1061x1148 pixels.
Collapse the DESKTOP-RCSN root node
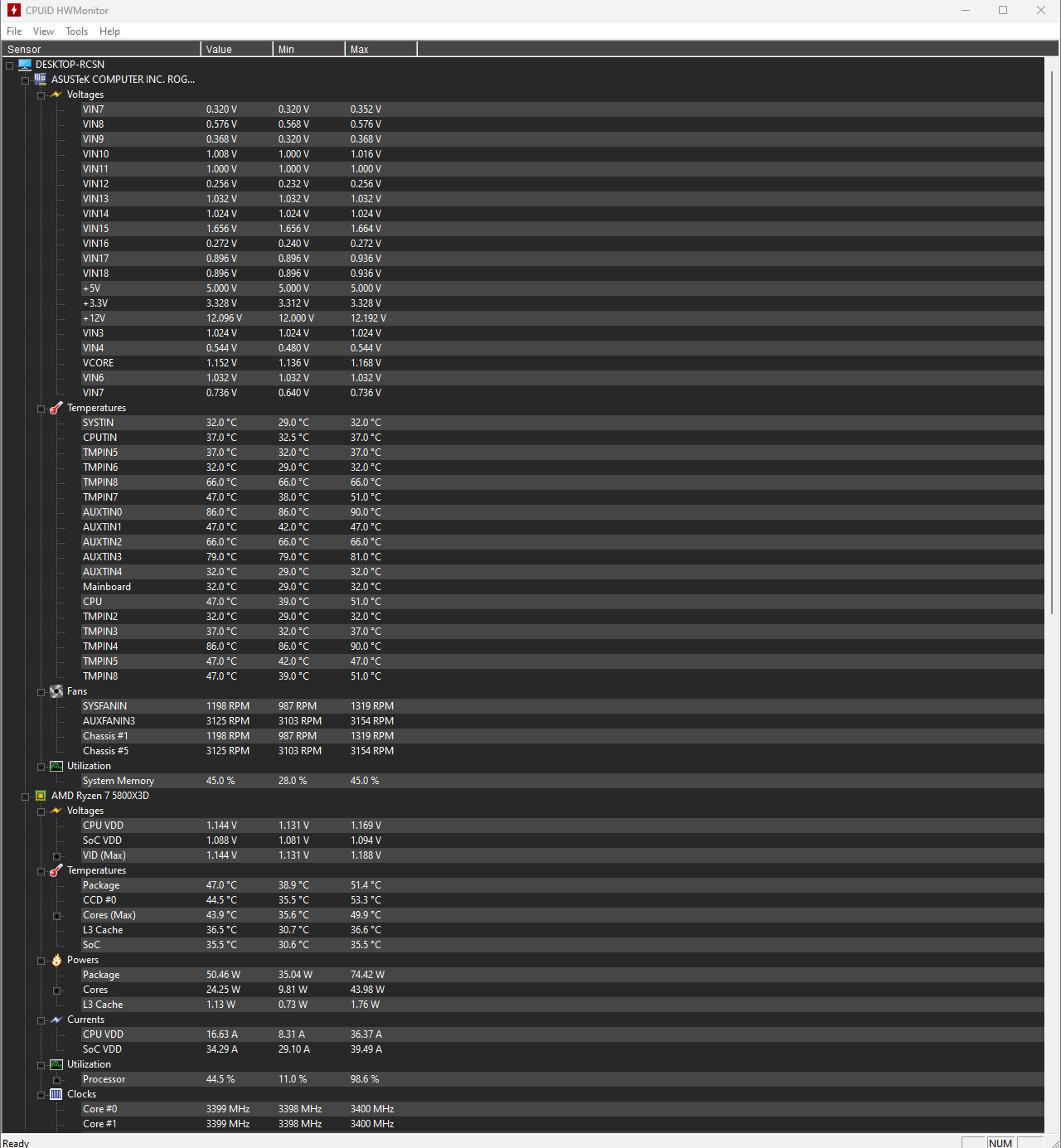tap(10, 65)
